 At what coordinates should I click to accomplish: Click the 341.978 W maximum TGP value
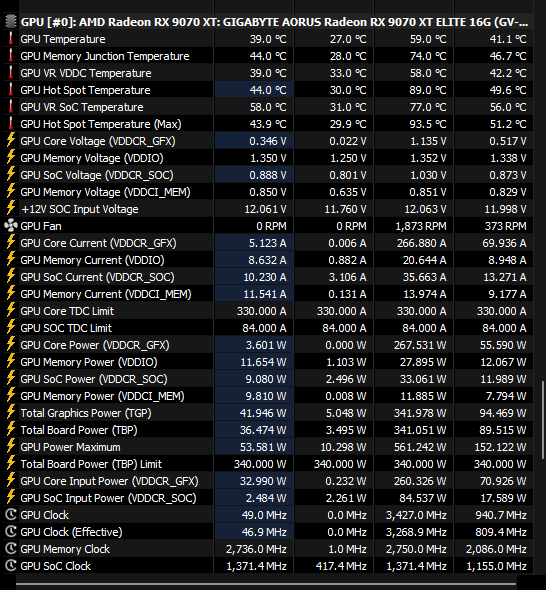(x=420, y=413)
